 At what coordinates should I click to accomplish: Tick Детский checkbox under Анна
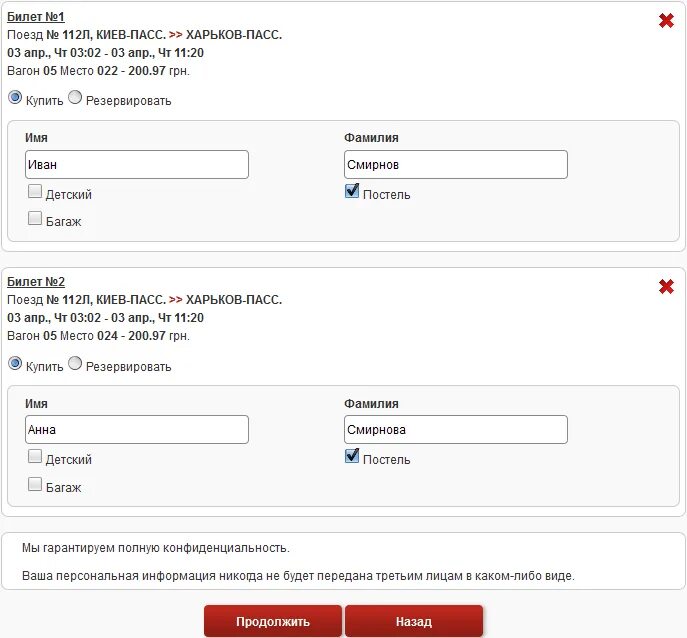tap(35, 457)
